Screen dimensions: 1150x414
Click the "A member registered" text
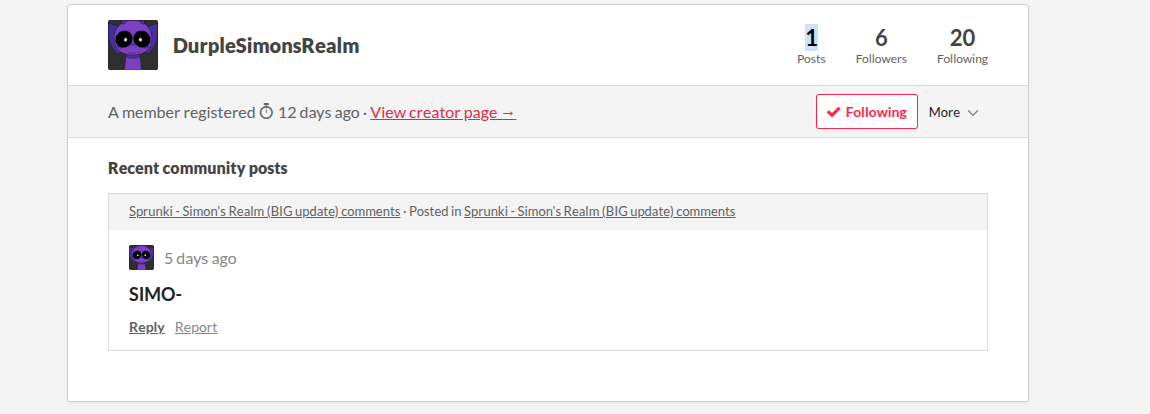tap(181, 112)
